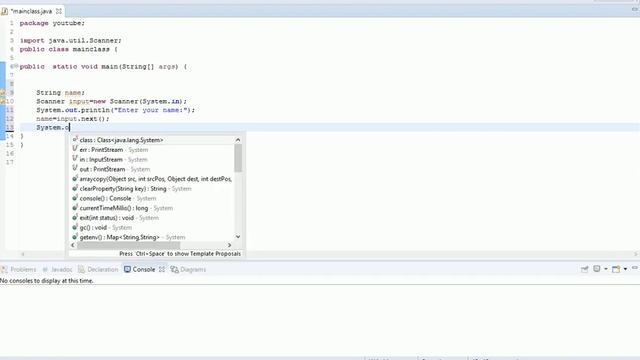
Task: Open the Declaration view tab
Action: point(98,269)
